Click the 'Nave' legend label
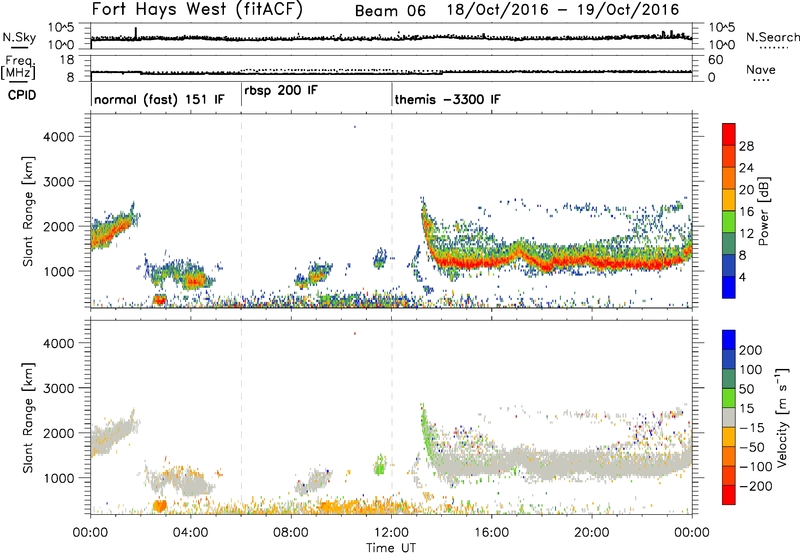Viewport: 800px width, 554px height. [761, 69]
